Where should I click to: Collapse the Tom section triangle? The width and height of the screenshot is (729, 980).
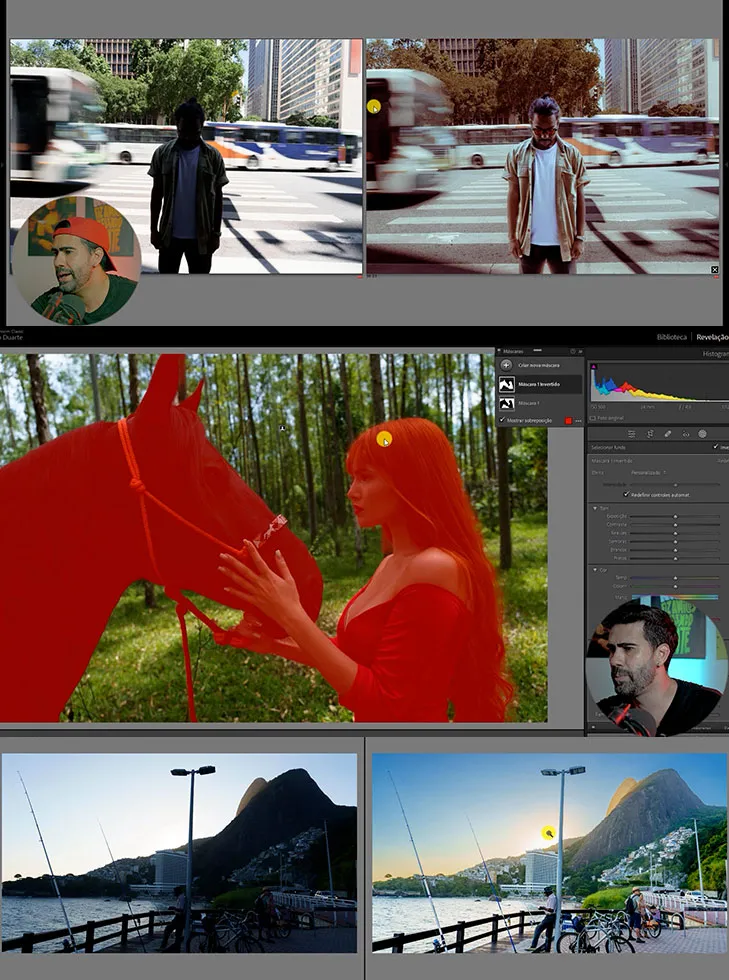tap(595, 508)
